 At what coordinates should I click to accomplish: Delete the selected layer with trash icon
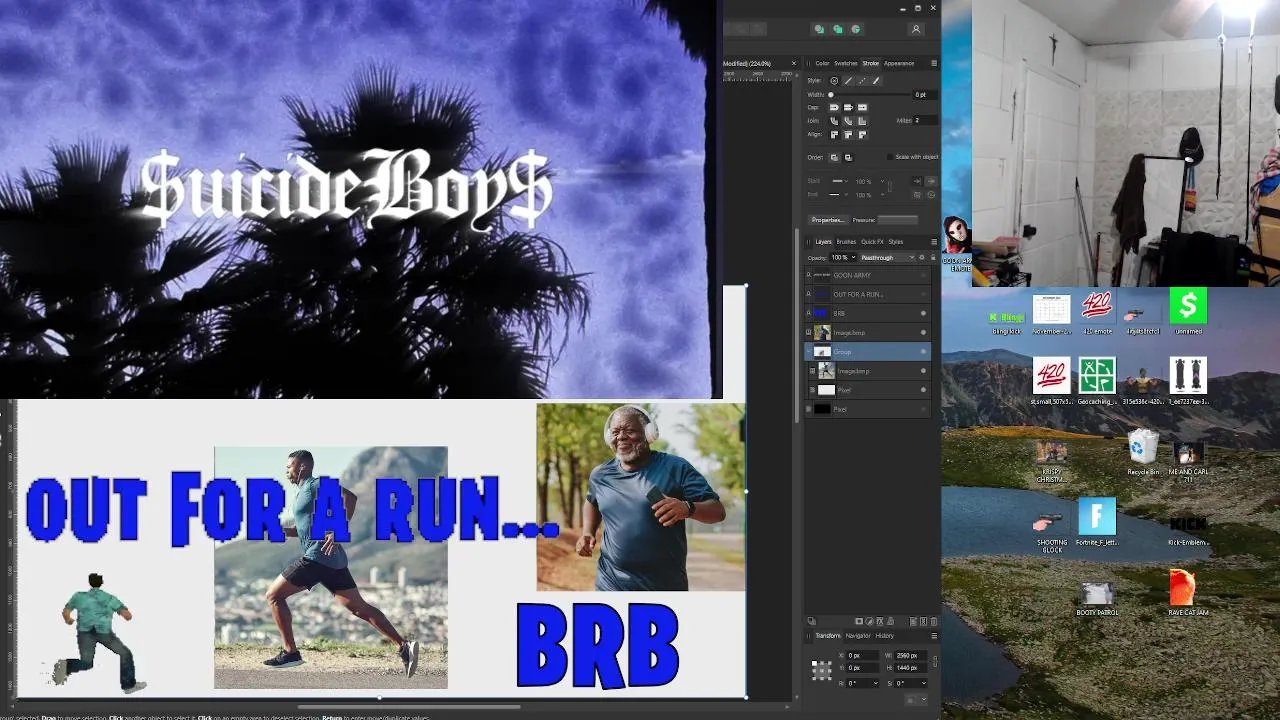(934, 621)
